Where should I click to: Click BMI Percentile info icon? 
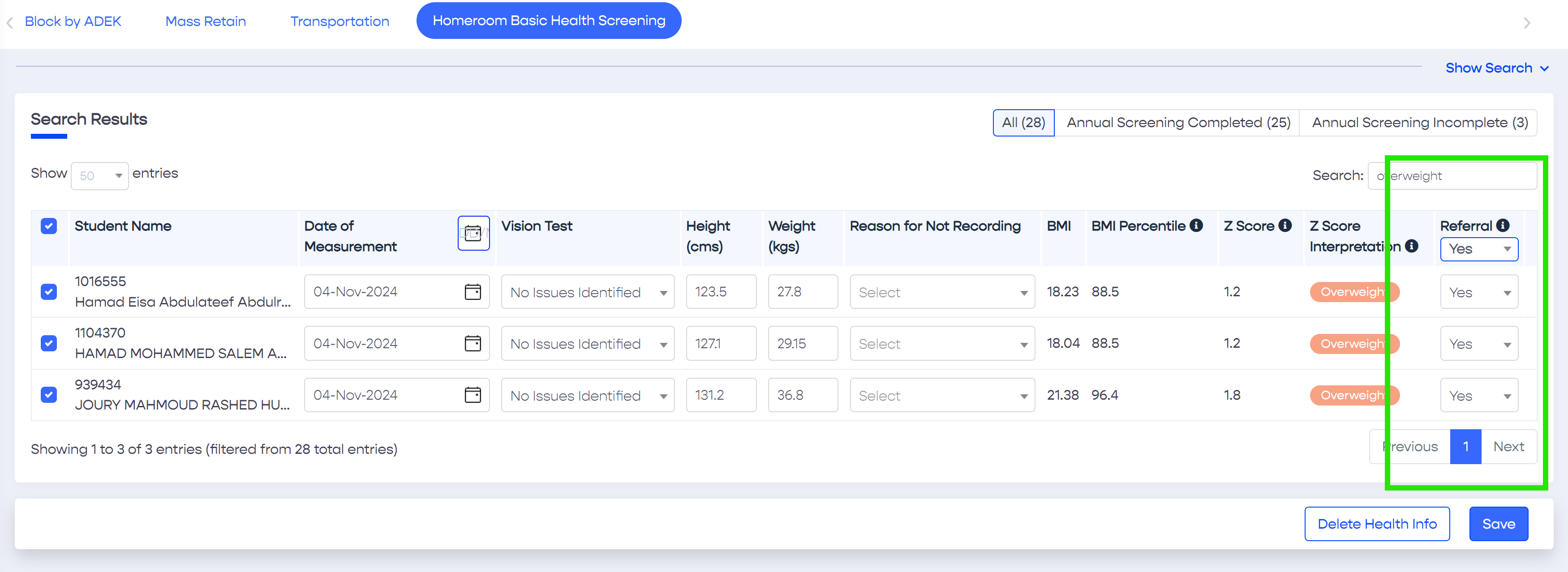1196,226
